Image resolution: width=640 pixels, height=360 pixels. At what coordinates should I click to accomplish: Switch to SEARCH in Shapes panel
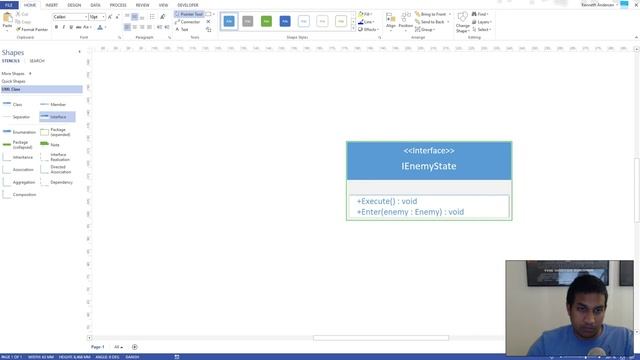(x=37, y=61)
